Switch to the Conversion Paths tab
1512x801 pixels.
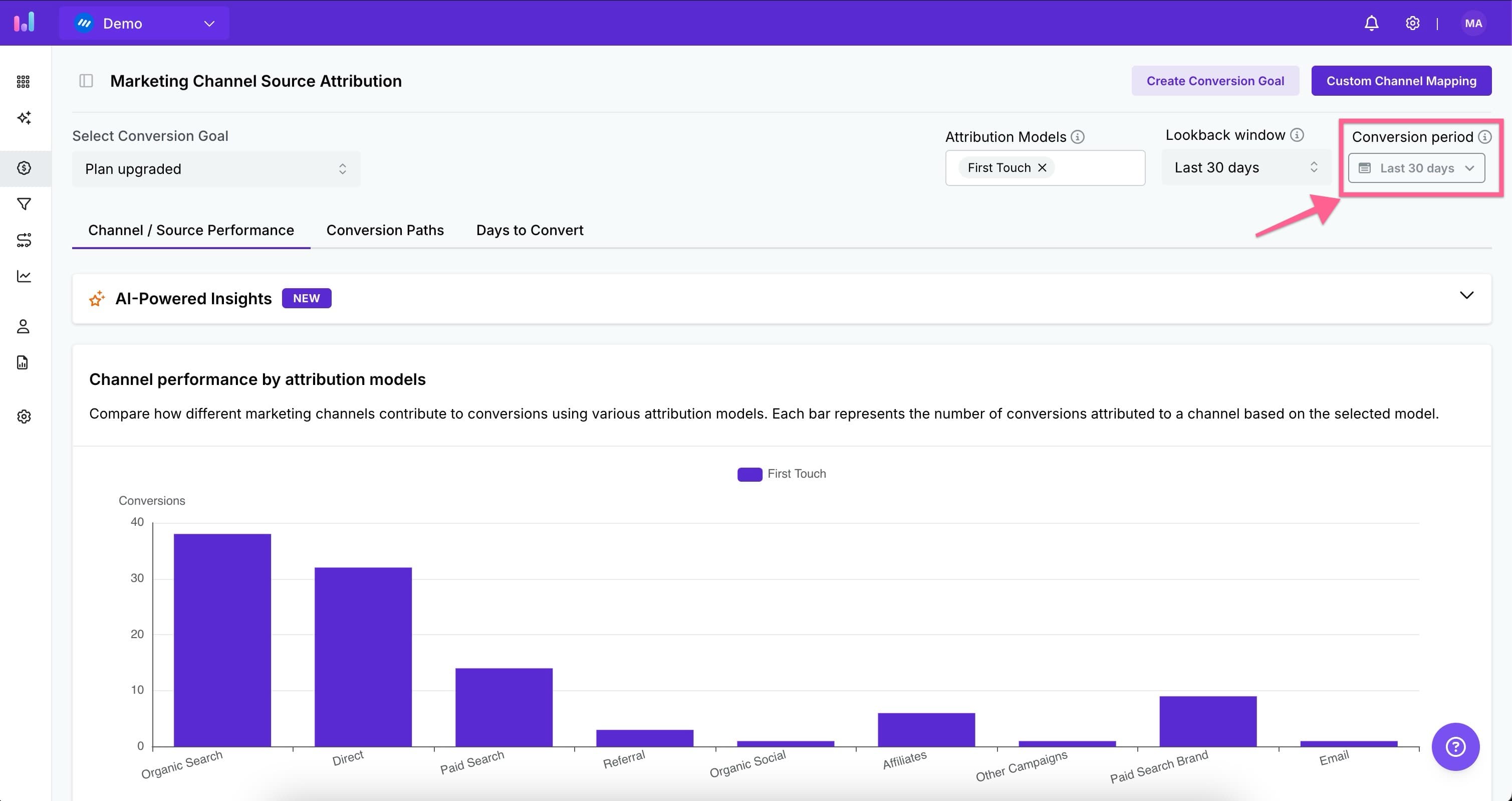(x=385, y=230)
